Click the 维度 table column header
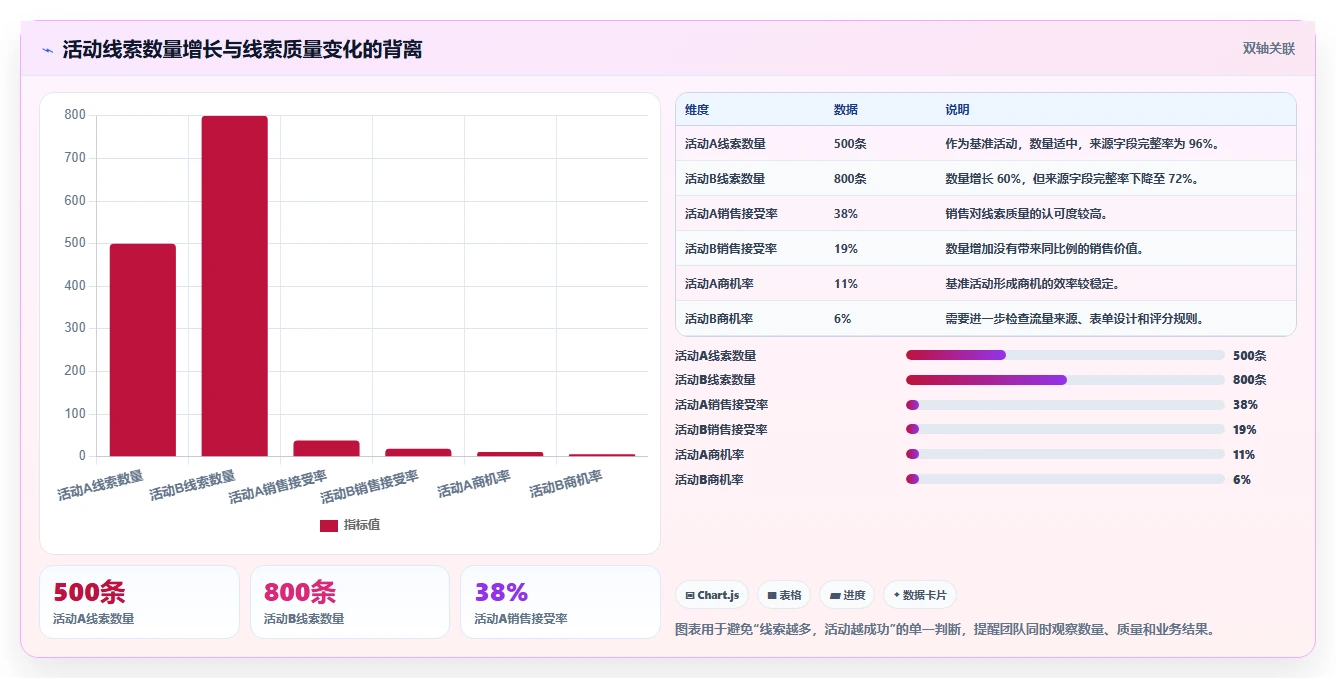 [697, 110]
